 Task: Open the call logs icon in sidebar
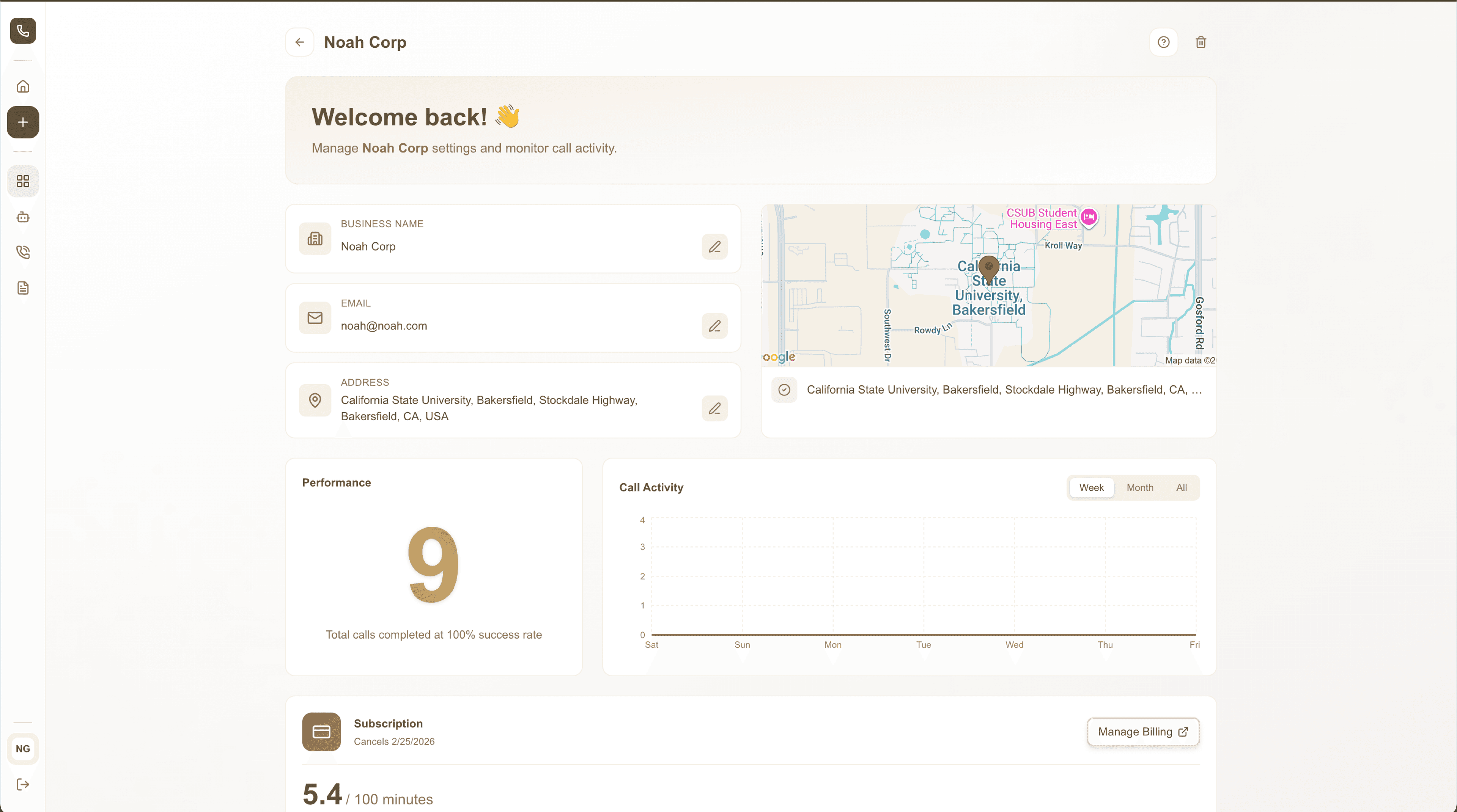[23, 252]
